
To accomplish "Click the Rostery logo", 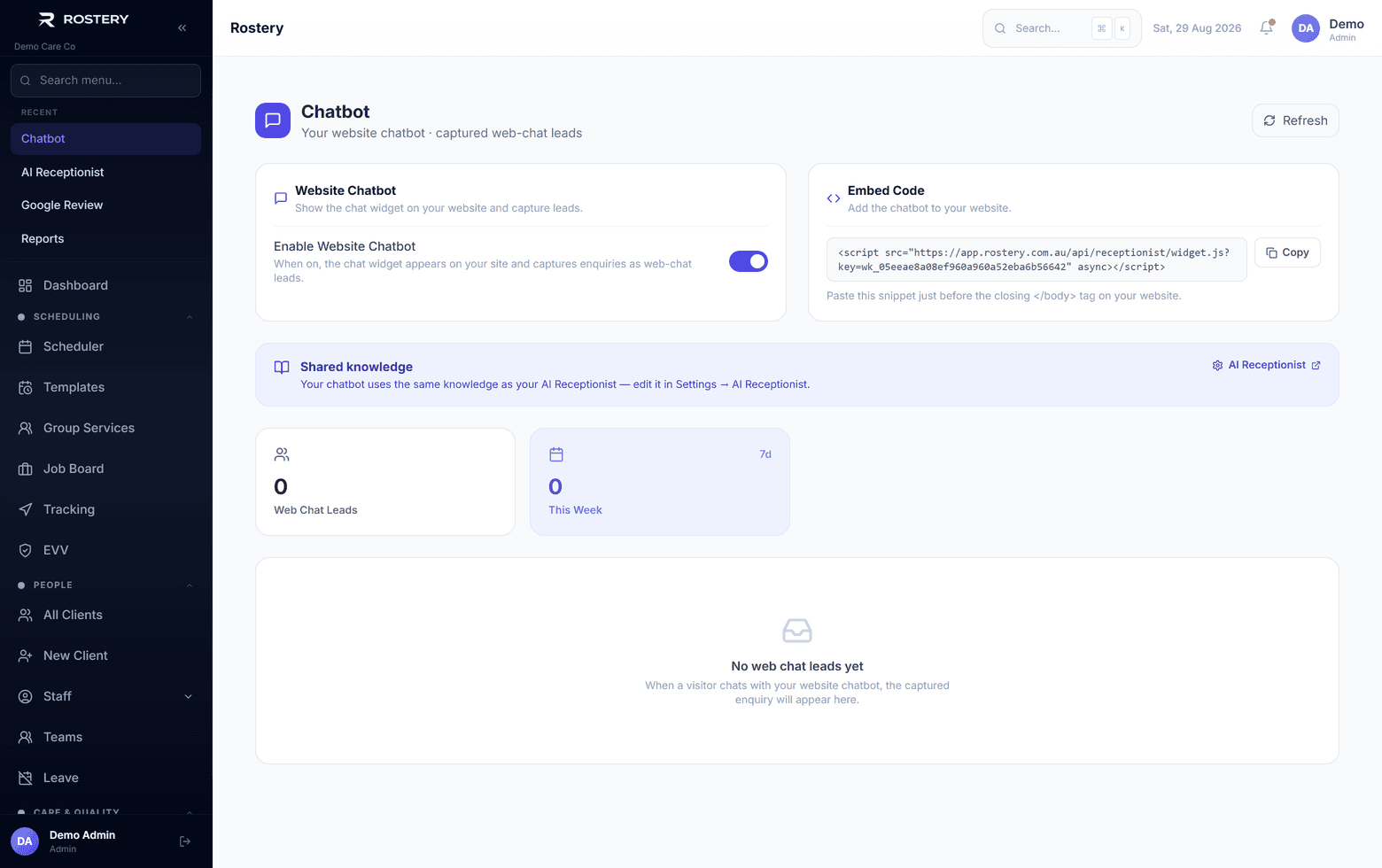I will coord(84,19).
